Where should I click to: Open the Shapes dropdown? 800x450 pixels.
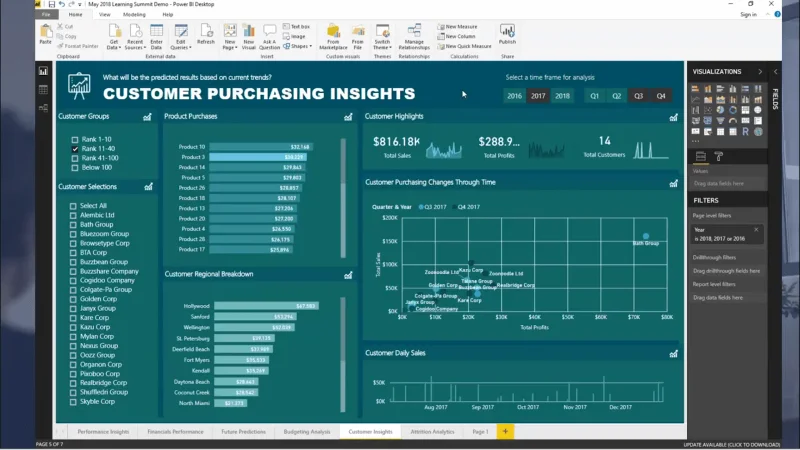click(x=297, y=46)
